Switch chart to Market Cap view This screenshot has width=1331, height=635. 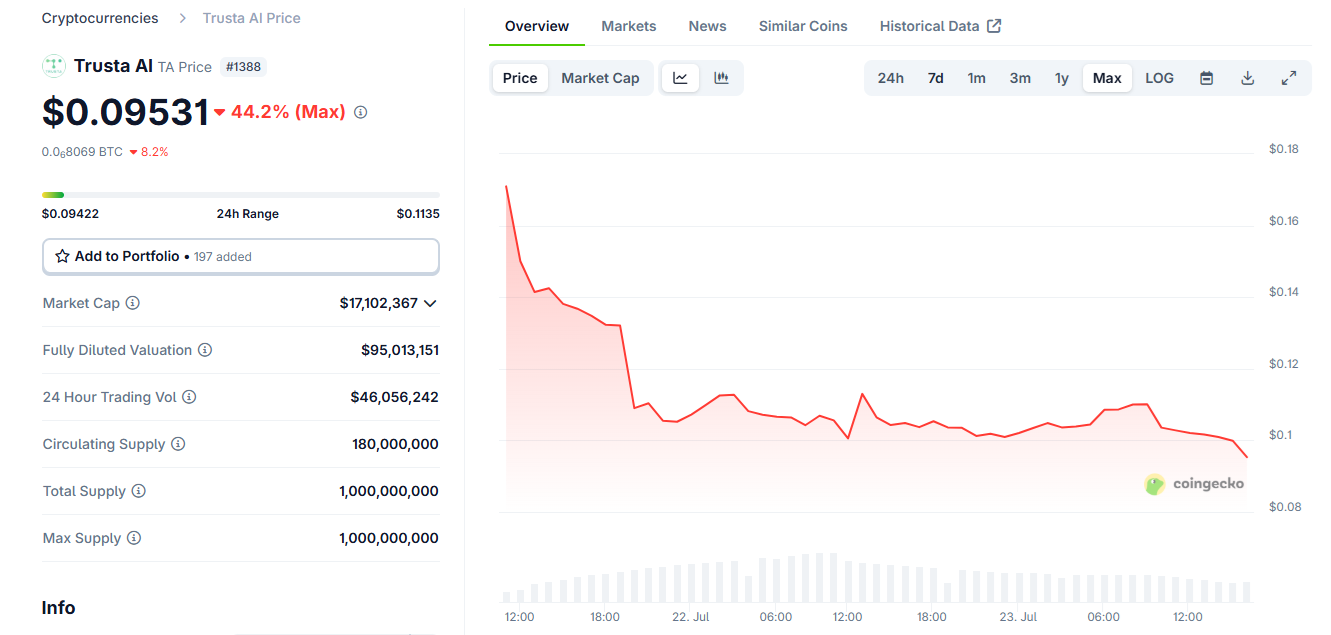click(600, 77)
